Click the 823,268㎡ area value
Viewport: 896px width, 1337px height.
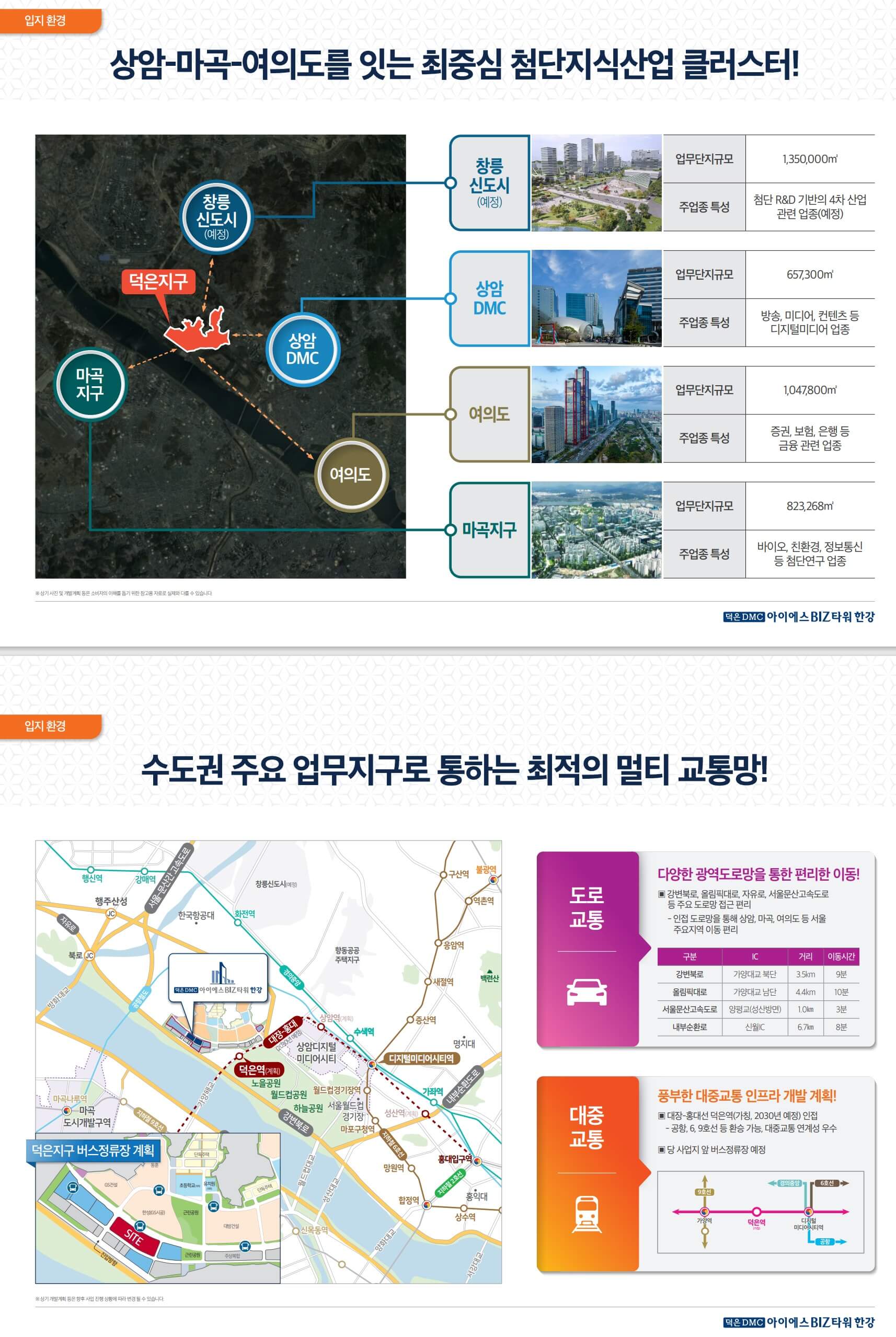(810, 505)
